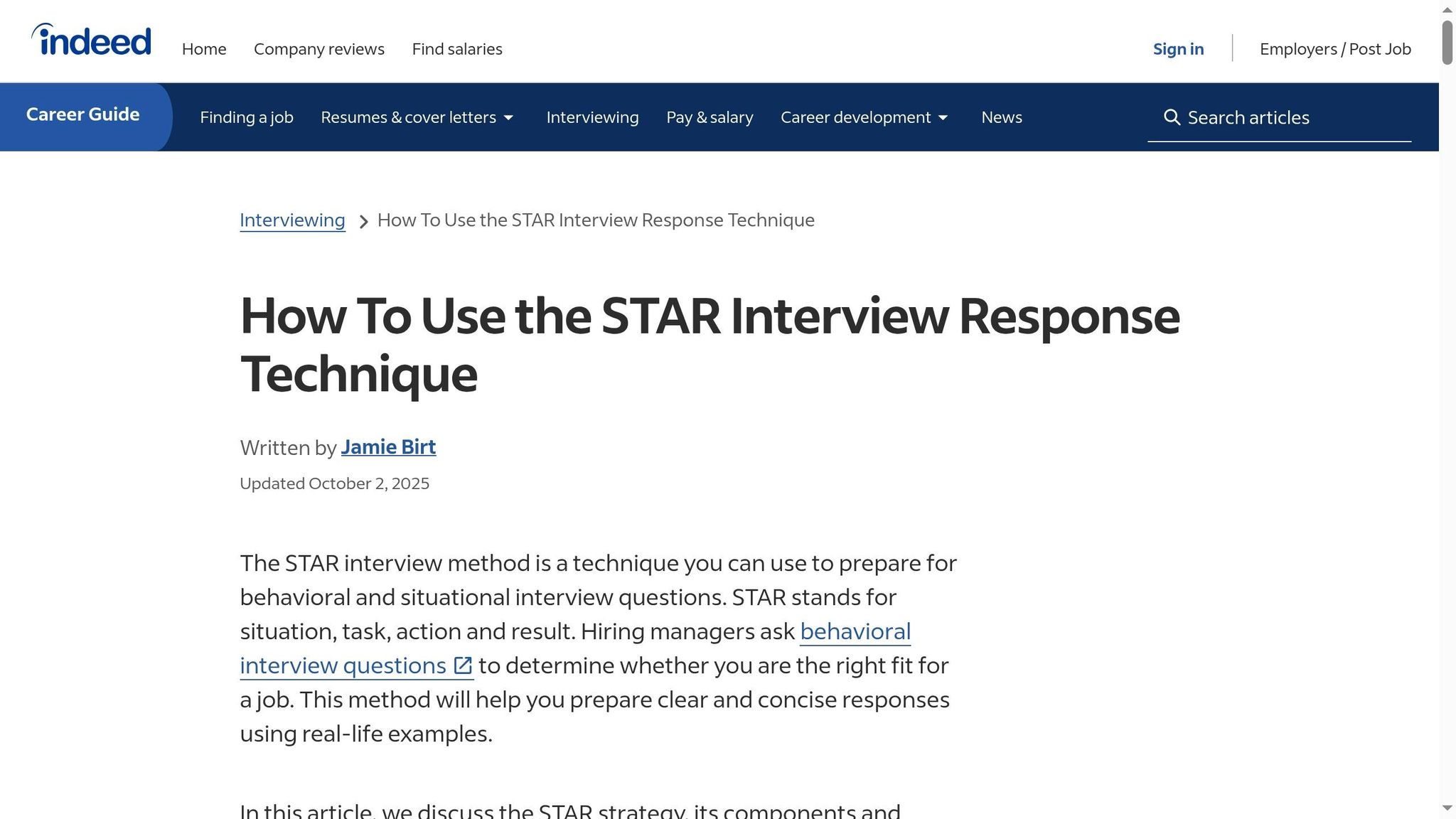Click Home in top navigation
The width and height of the screenshot is (1456, 819).
[204, 49]
